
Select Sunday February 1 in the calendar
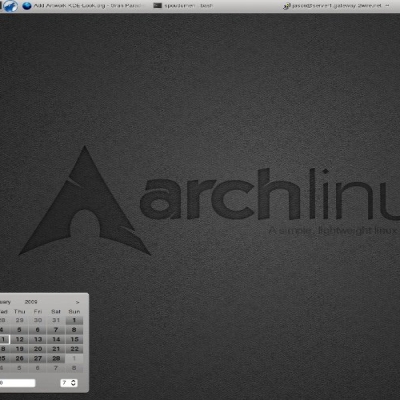pos(74,320)
